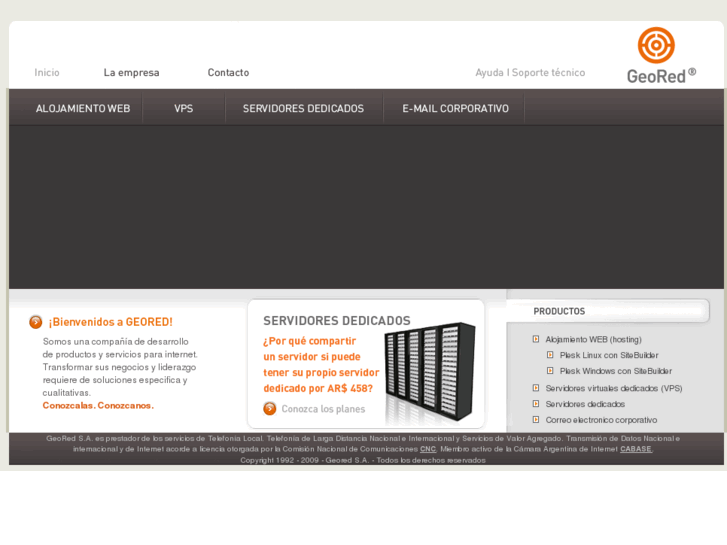Viewport: 727px width, 545px height.
Task: Click the orange arrow next to Conozca los planes
Action: coord(270,409)
